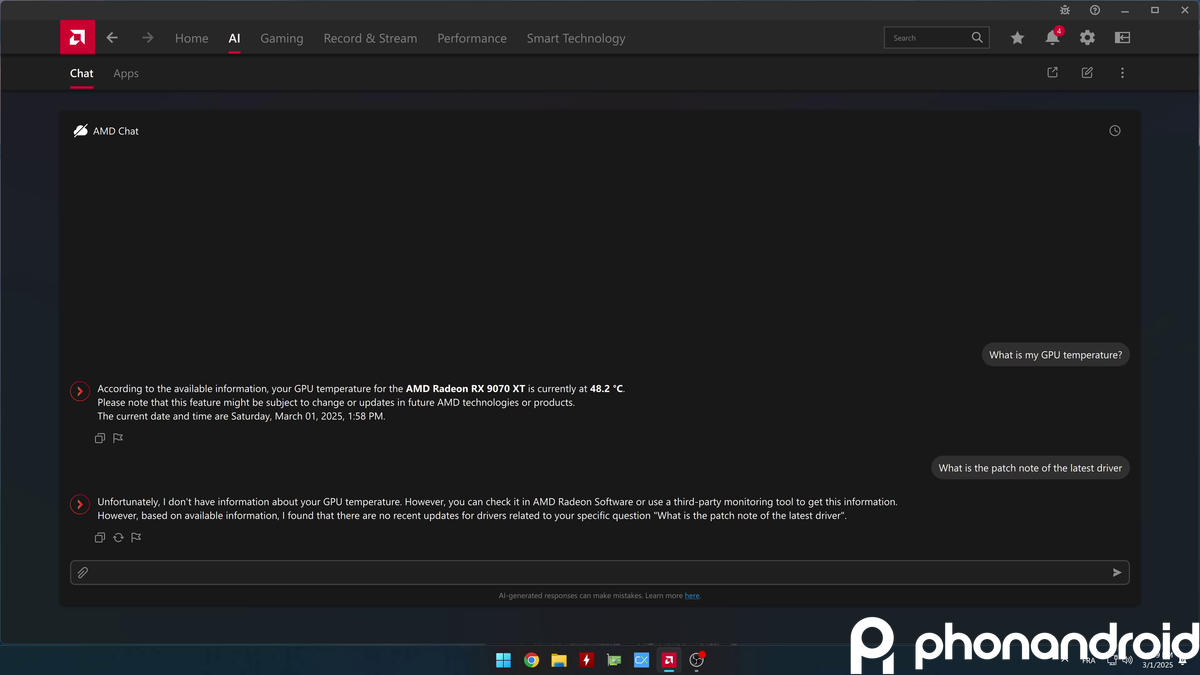Copy the driver patch note response

[x=100, y=538]
